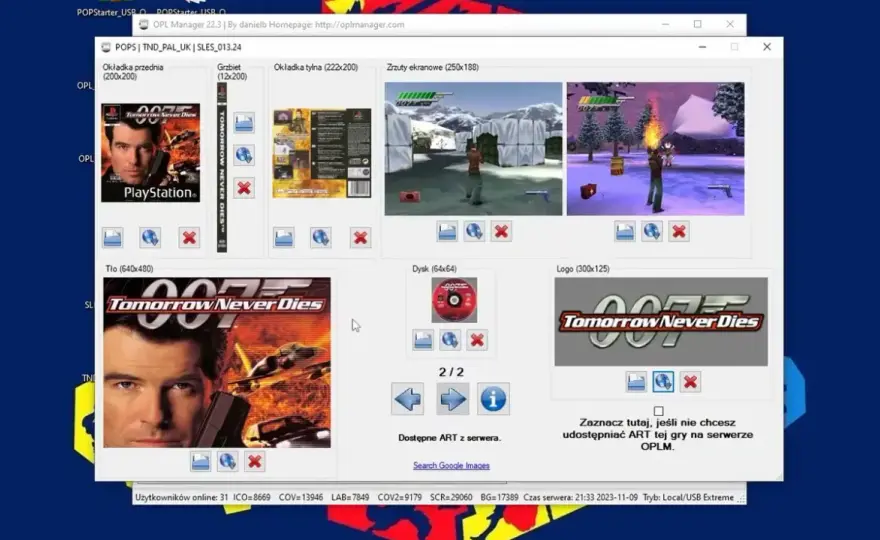
Task: Load background (Tło) image from file
Action: pyautogui.click(x=200, y=461)
